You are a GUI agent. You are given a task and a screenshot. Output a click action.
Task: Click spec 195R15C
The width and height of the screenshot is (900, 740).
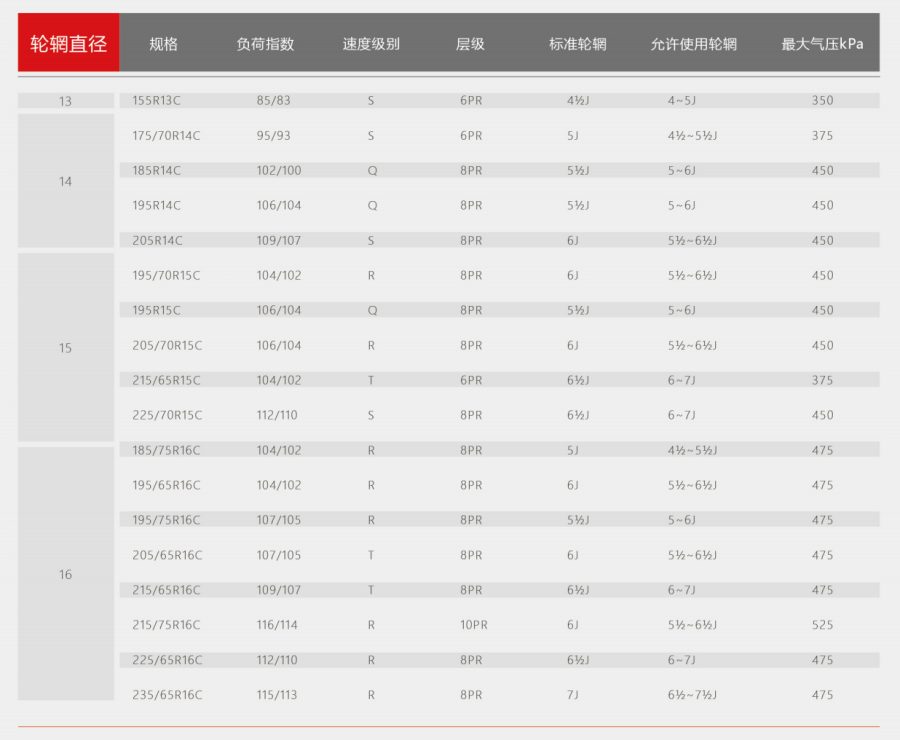point(156,311)
